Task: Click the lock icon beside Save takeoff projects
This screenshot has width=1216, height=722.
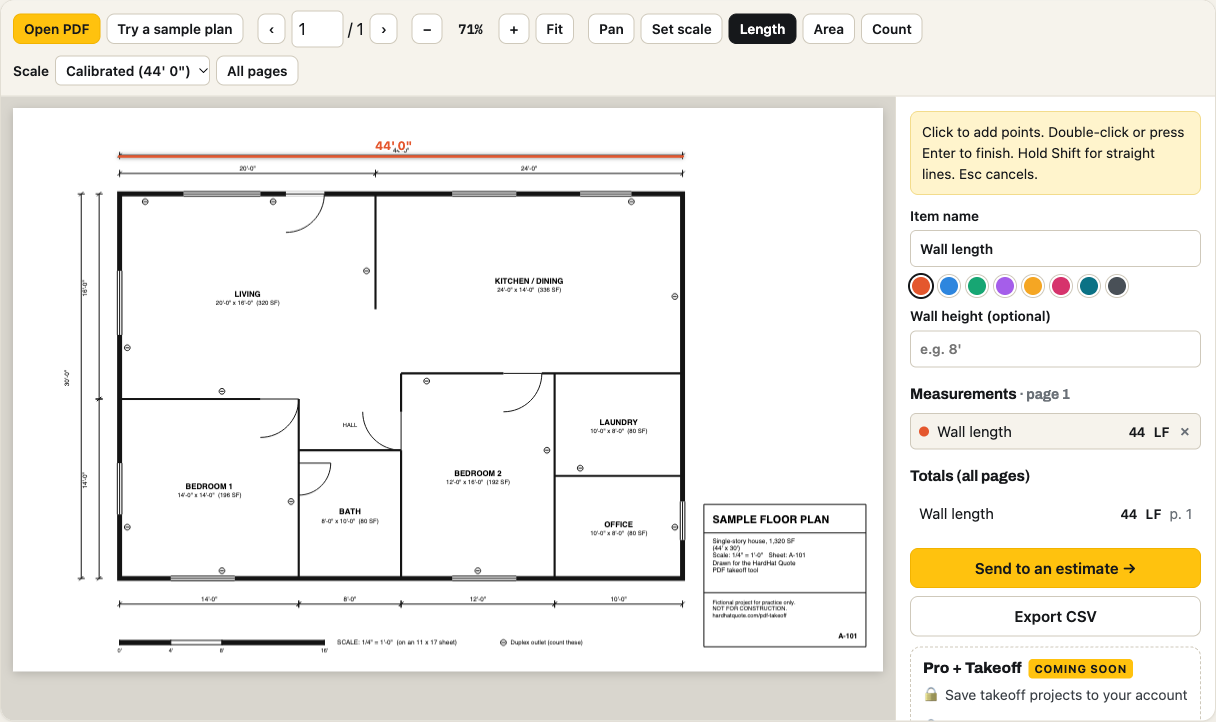Action: coord(931,694)
